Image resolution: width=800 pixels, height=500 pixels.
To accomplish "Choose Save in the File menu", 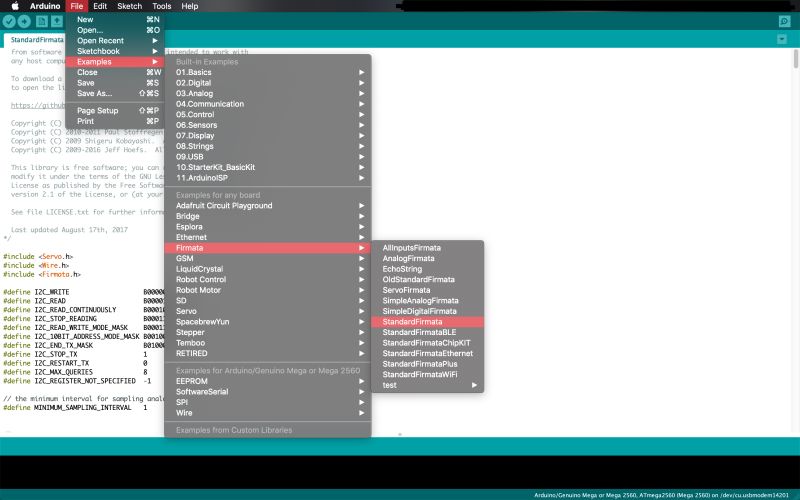I will [x=115, y=83].
